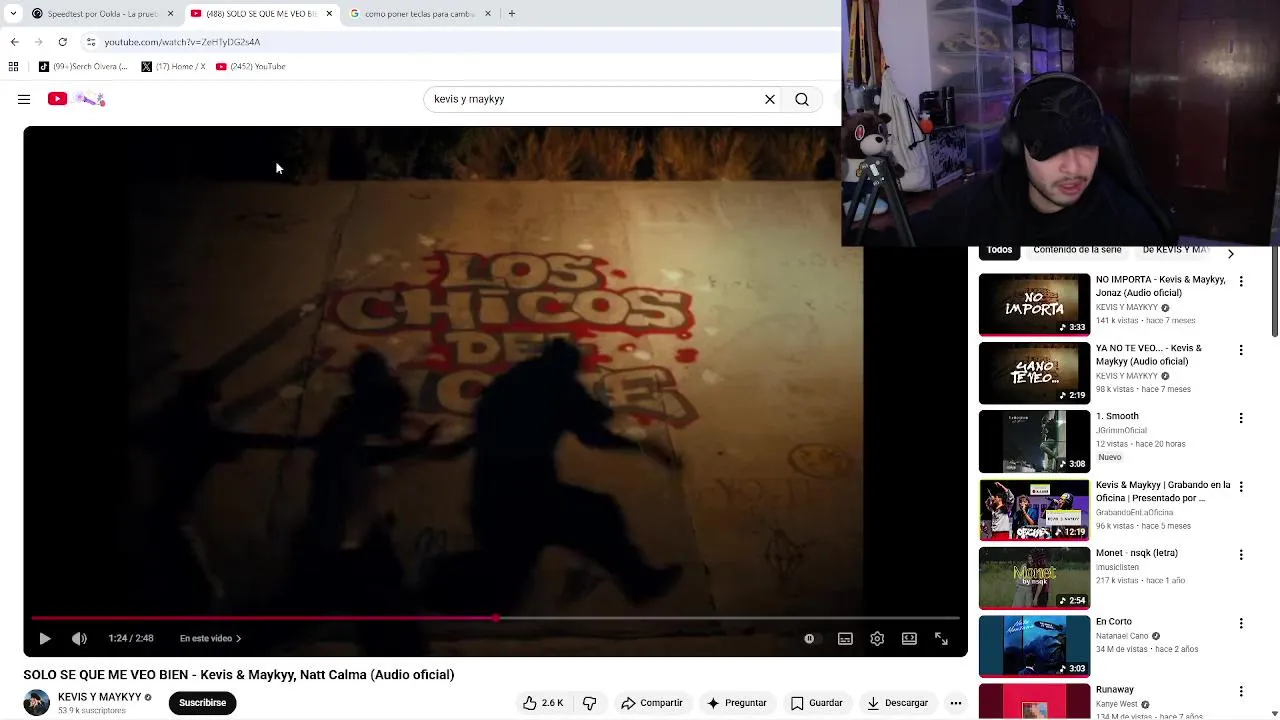1280x720 pixels.
Task: Click Compartir share button
Action: click(x=651, y=703)
